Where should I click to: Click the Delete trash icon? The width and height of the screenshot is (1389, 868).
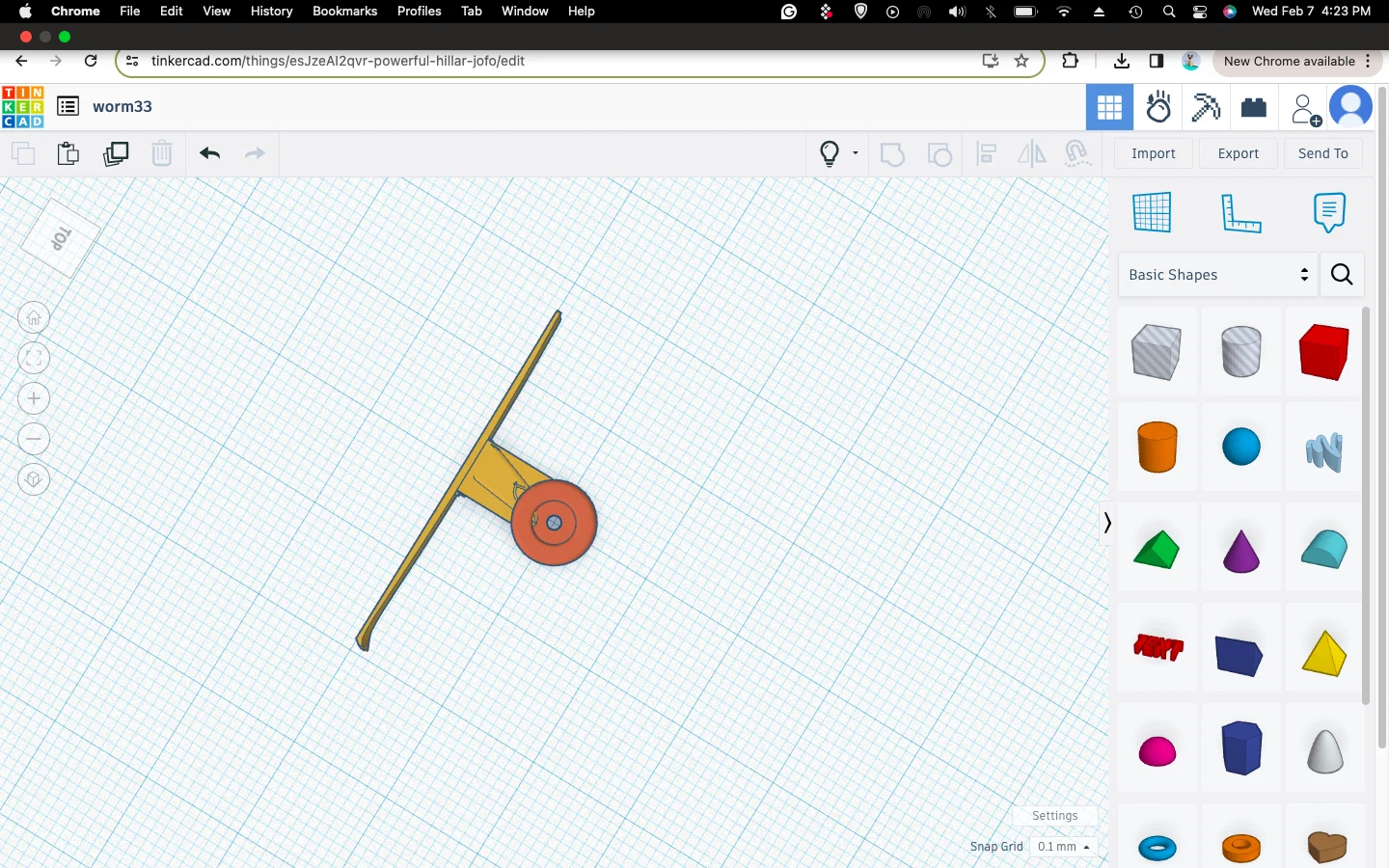(x=162, y=153)
